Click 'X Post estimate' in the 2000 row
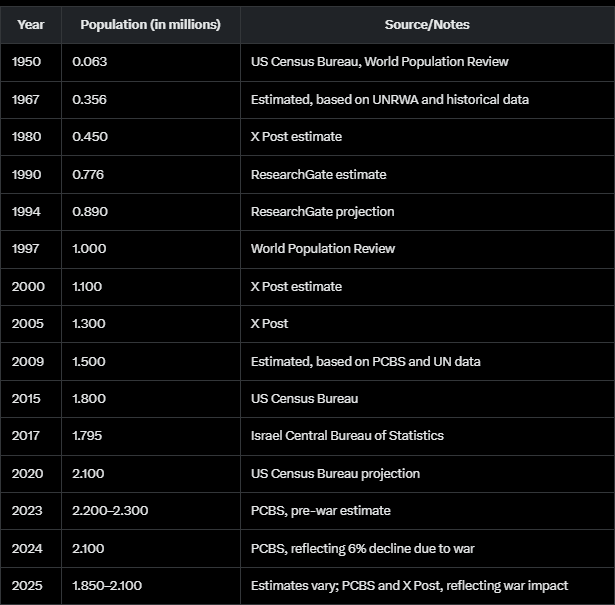Image resolution: width=615 pixels, height=605 pixels. coord(297,287)
